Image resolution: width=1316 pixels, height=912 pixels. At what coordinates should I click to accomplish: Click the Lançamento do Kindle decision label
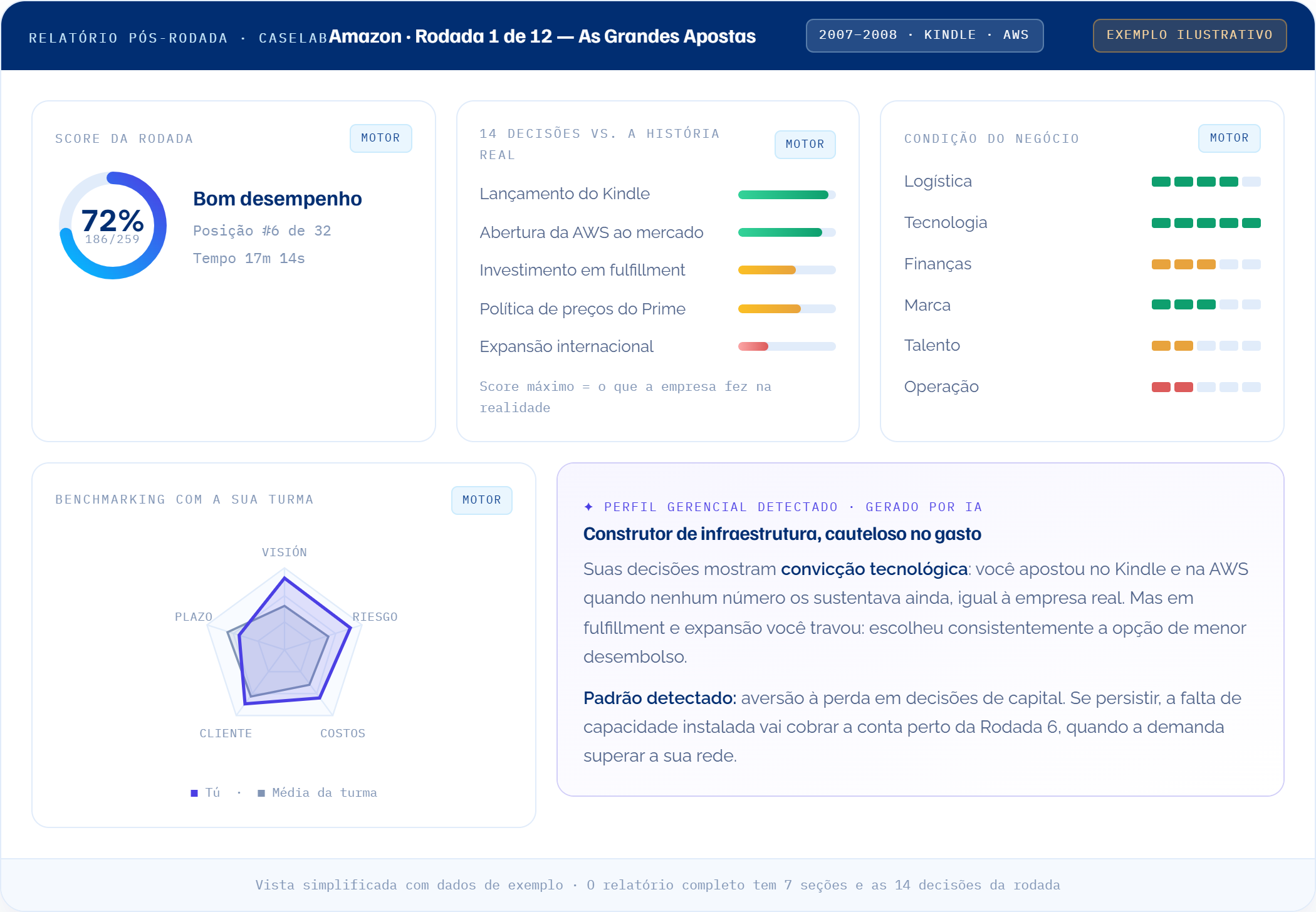(565, 194)
